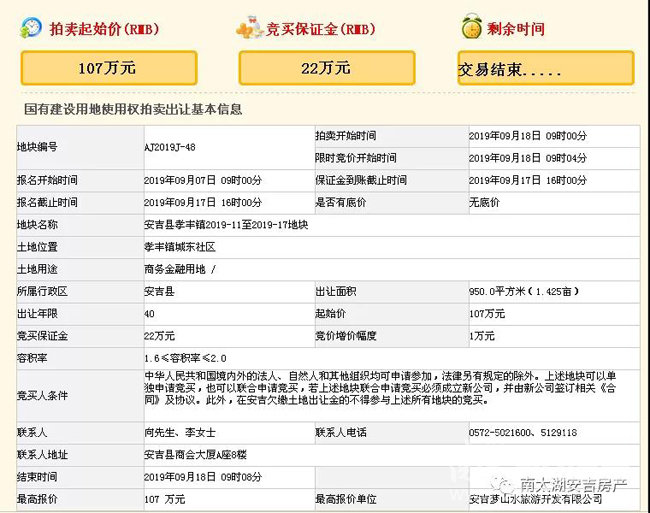Click the 107万元 starting price box
The height and width of the screenshot is (513, 650).
click(109, 68)
